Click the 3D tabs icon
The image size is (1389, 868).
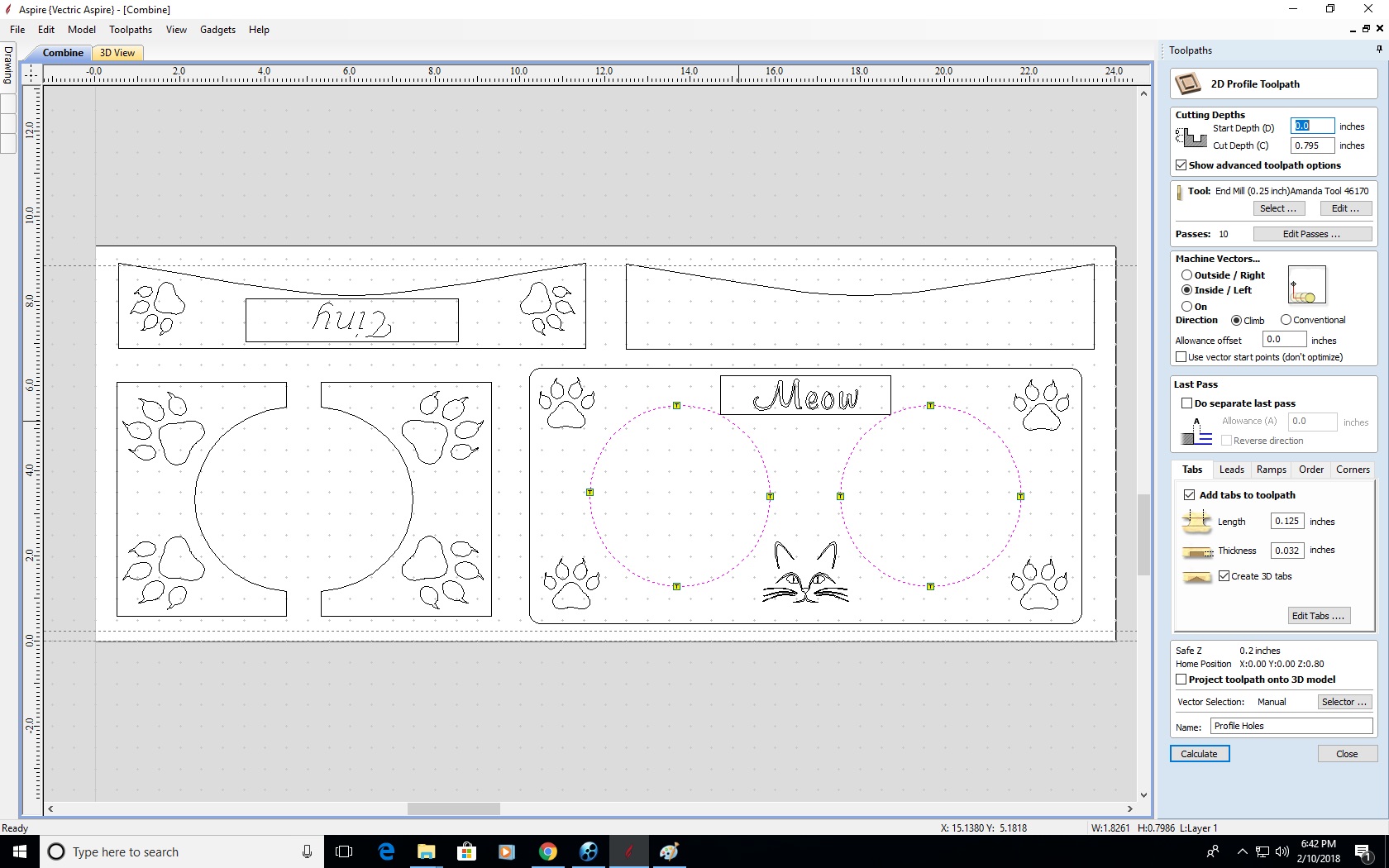pos(1196,577)
